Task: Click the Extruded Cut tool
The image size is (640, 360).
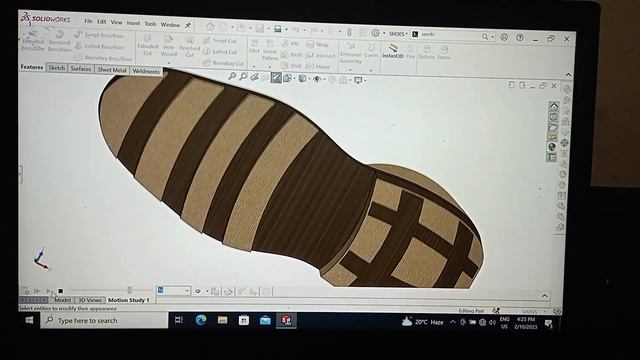Action: [147, 45]
